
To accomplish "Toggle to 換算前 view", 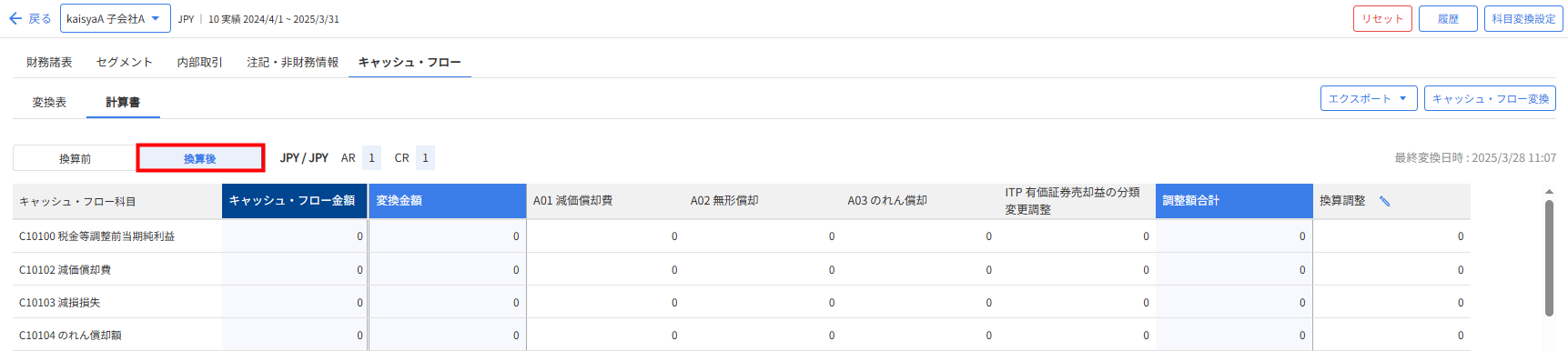I will tap(75, 158).
